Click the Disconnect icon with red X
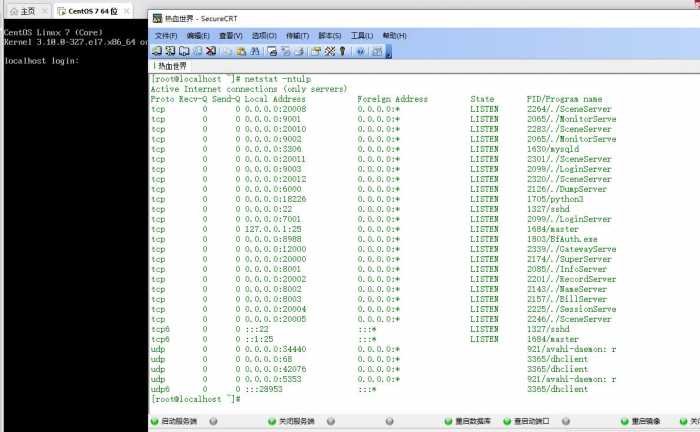Viewport: 700px width, 432px height. 211,50
